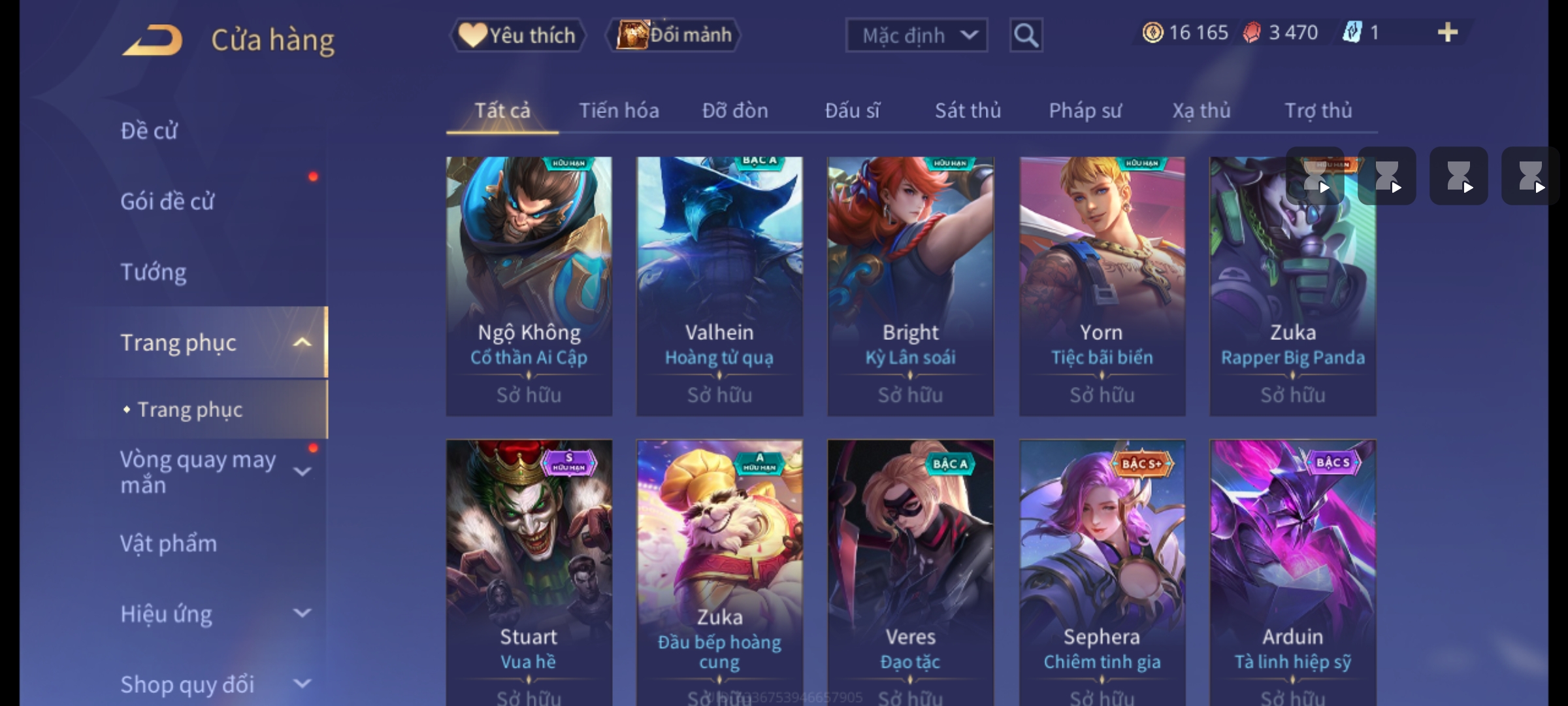Tap the gold coin icon showing 16 165

tap(1152, 33)
